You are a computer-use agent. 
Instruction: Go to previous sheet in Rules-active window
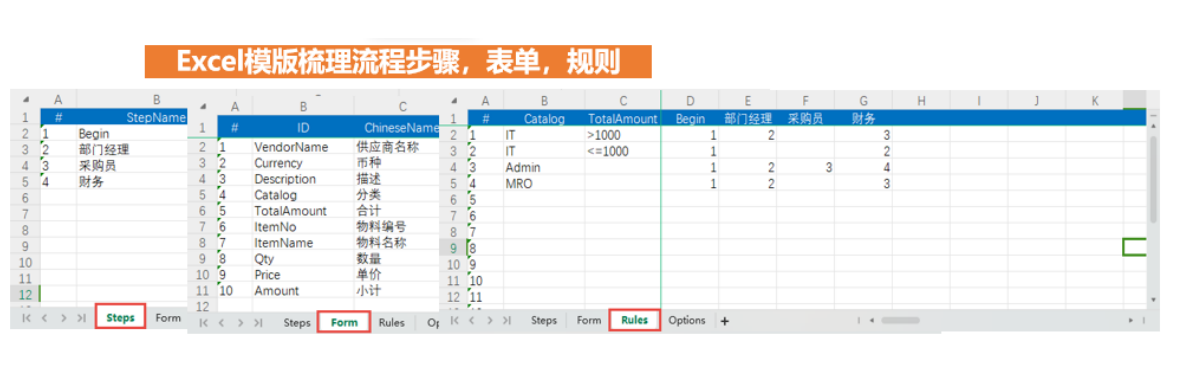coord(471,321)
